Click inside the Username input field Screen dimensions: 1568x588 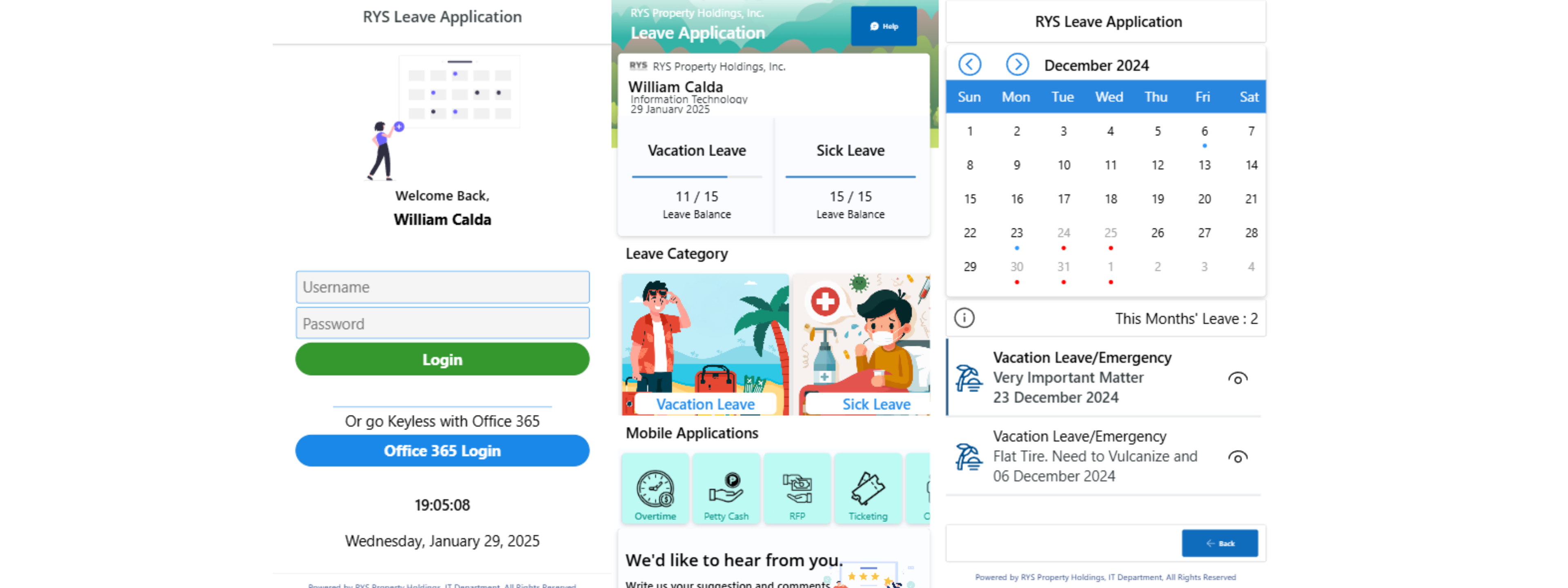pyautogui.click(x=442, y=287)
